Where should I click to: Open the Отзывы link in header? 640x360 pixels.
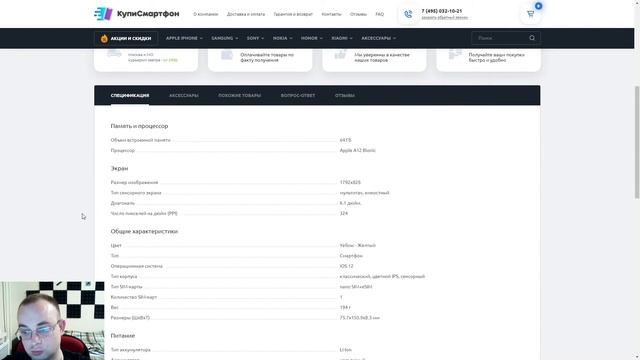tap(358, 14)
